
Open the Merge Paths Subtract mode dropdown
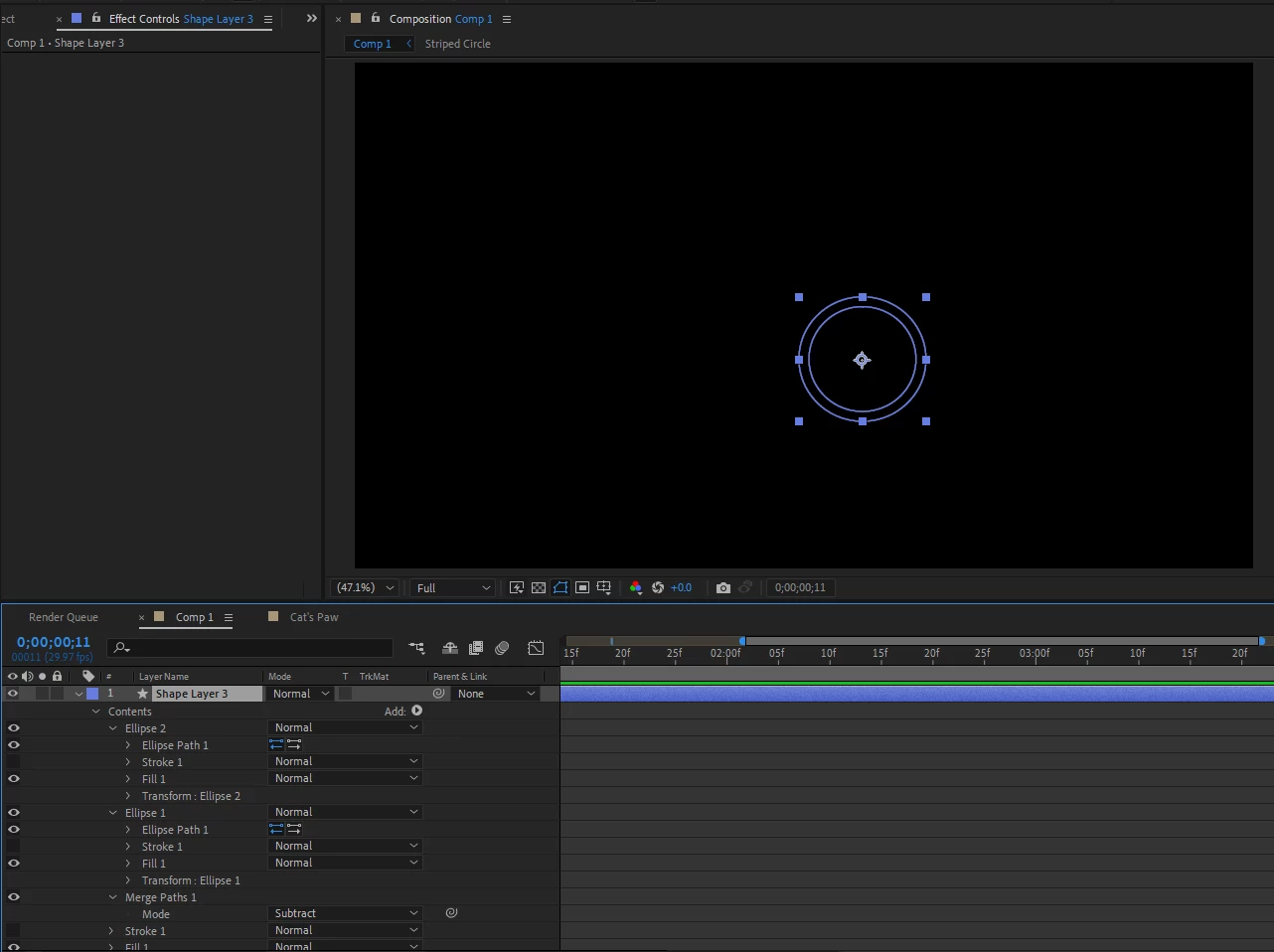tap(346, 913)
